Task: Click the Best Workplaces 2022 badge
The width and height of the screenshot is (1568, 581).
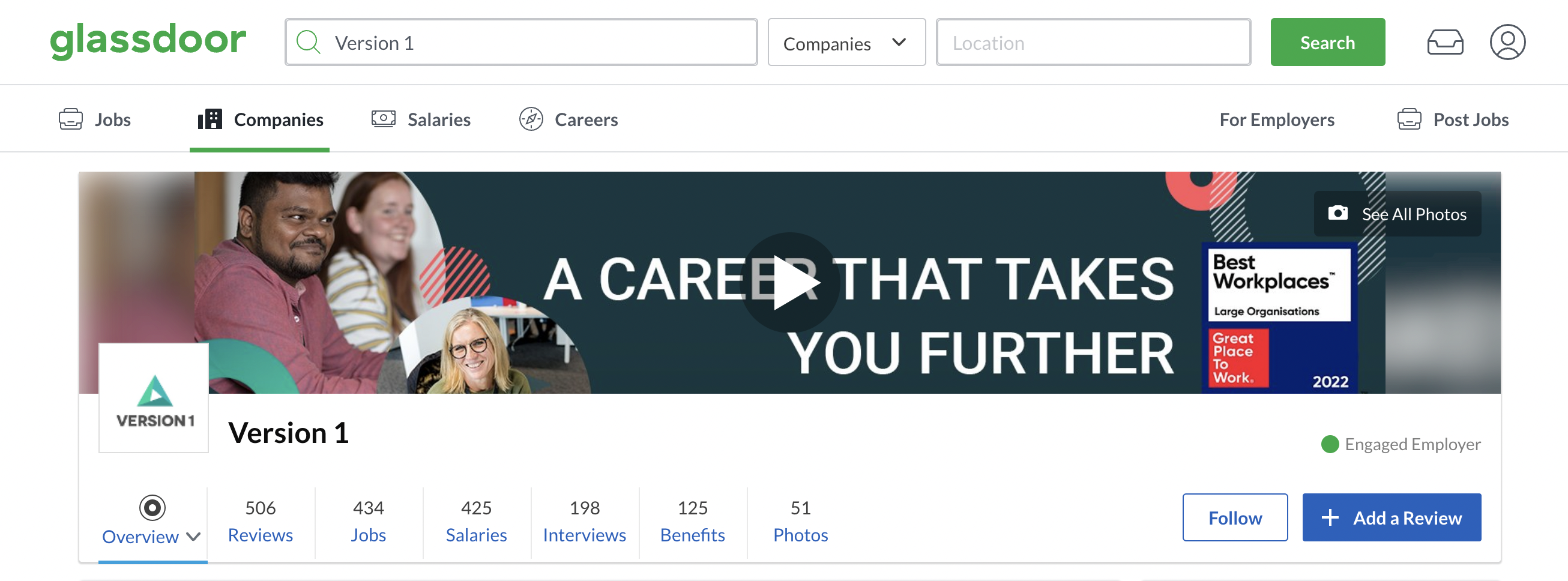Action: 1278,317
